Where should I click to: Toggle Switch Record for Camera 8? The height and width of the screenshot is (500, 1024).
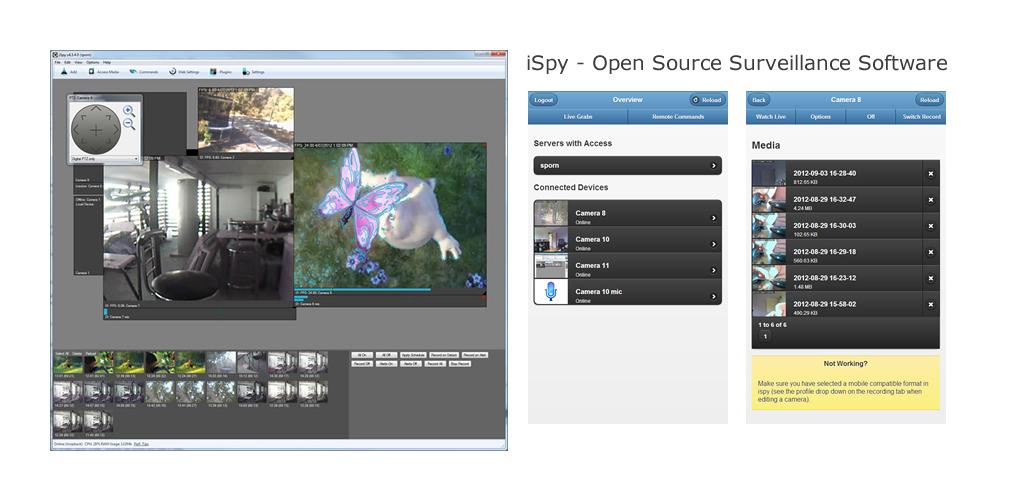coord(921,117)
